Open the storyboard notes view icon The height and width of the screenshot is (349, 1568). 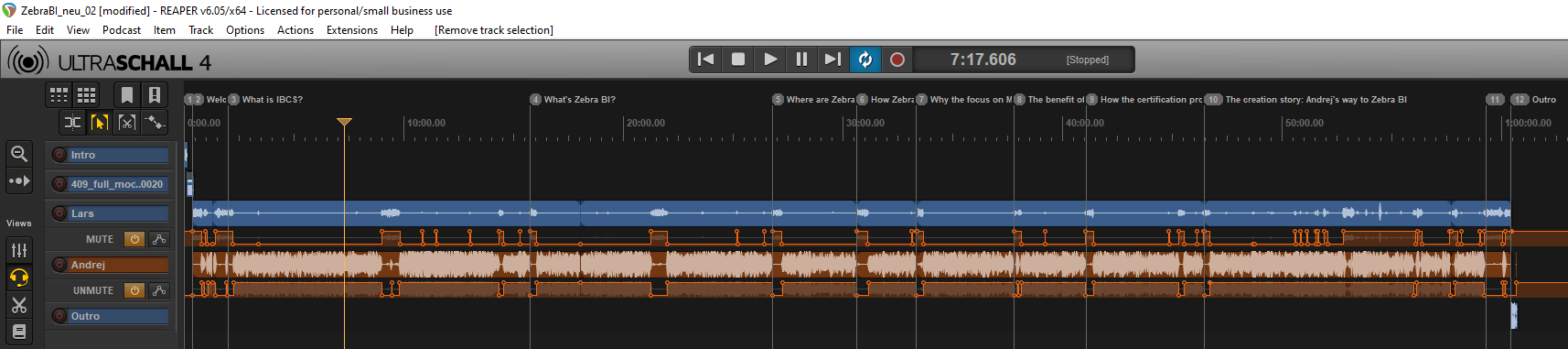(19, 332)
